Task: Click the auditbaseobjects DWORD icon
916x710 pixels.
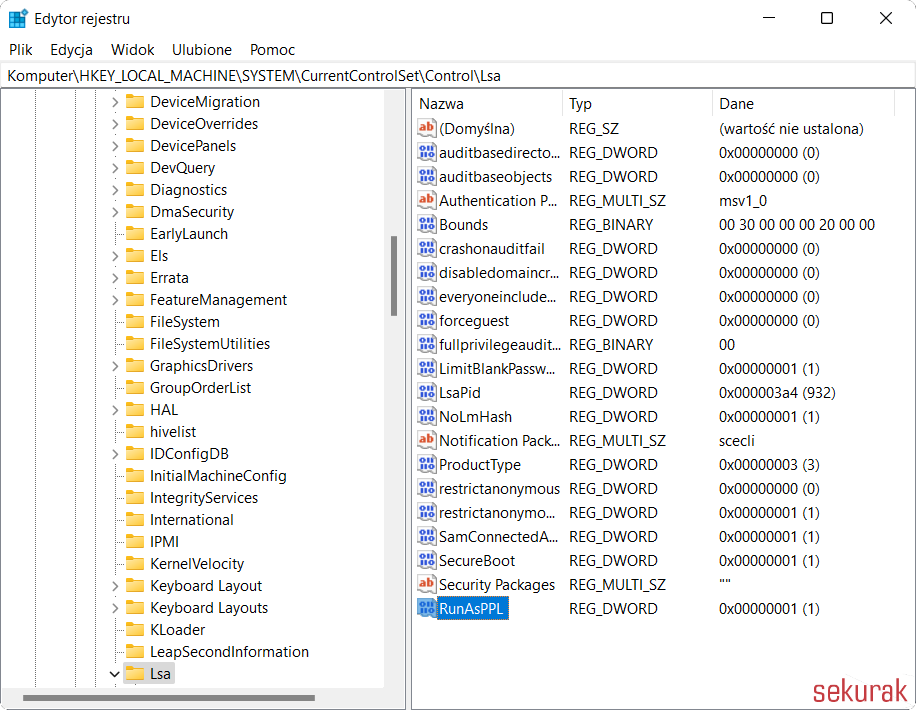Action: [x=426, y=176]
